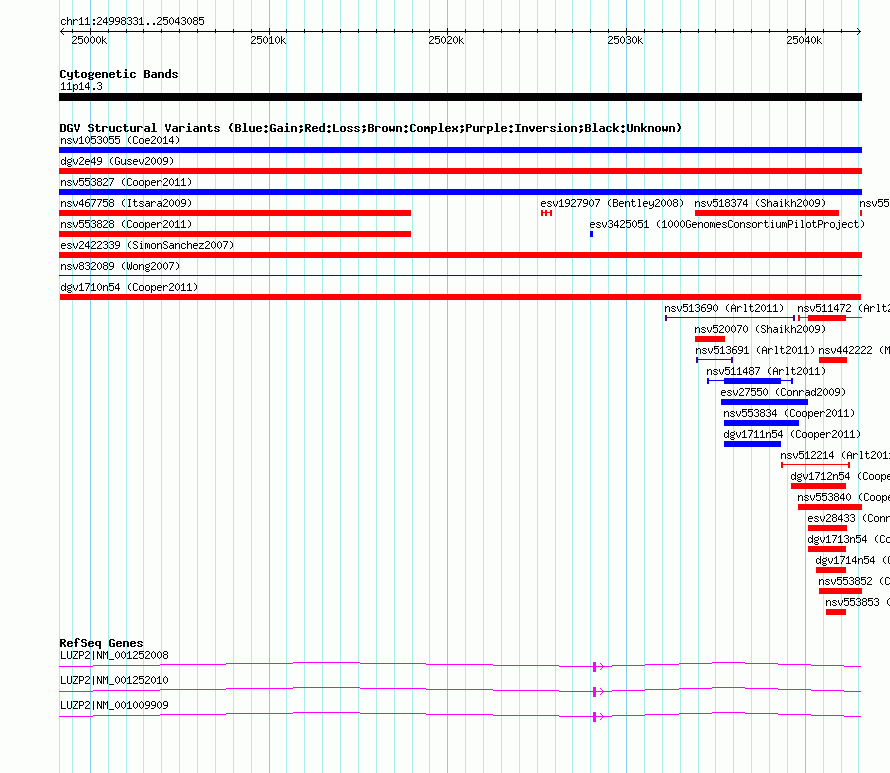Click the nsv518374 red loss bar
This screenshot has width=890, height=773.
tap(767, 213)
